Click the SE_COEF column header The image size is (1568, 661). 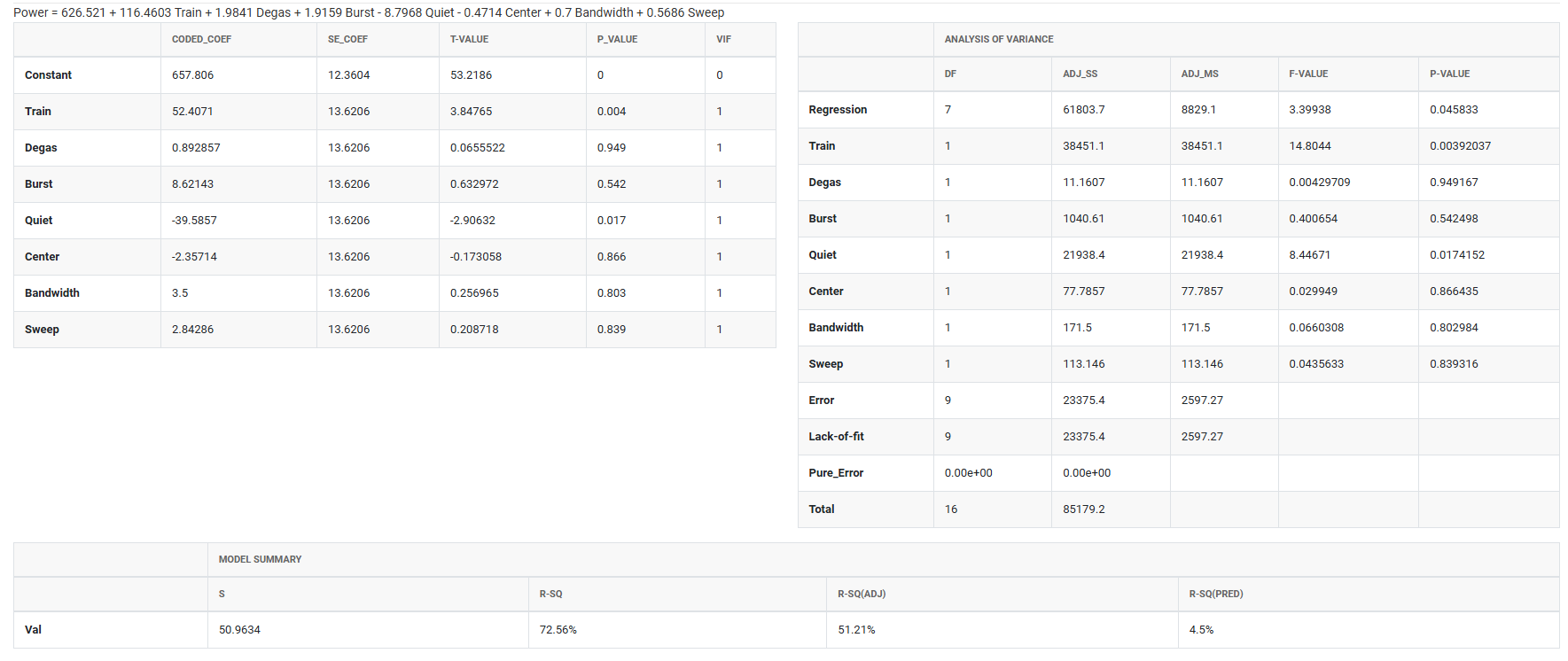click(347, 40)
